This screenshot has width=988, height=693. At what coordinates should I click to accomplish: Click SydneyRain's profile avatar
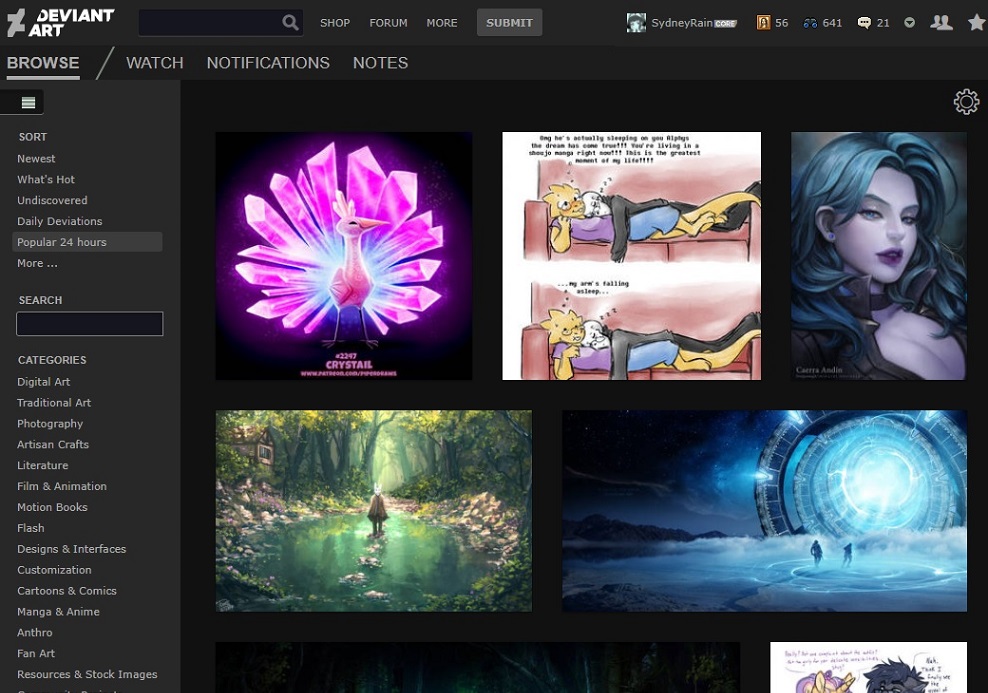coord(636,21)
